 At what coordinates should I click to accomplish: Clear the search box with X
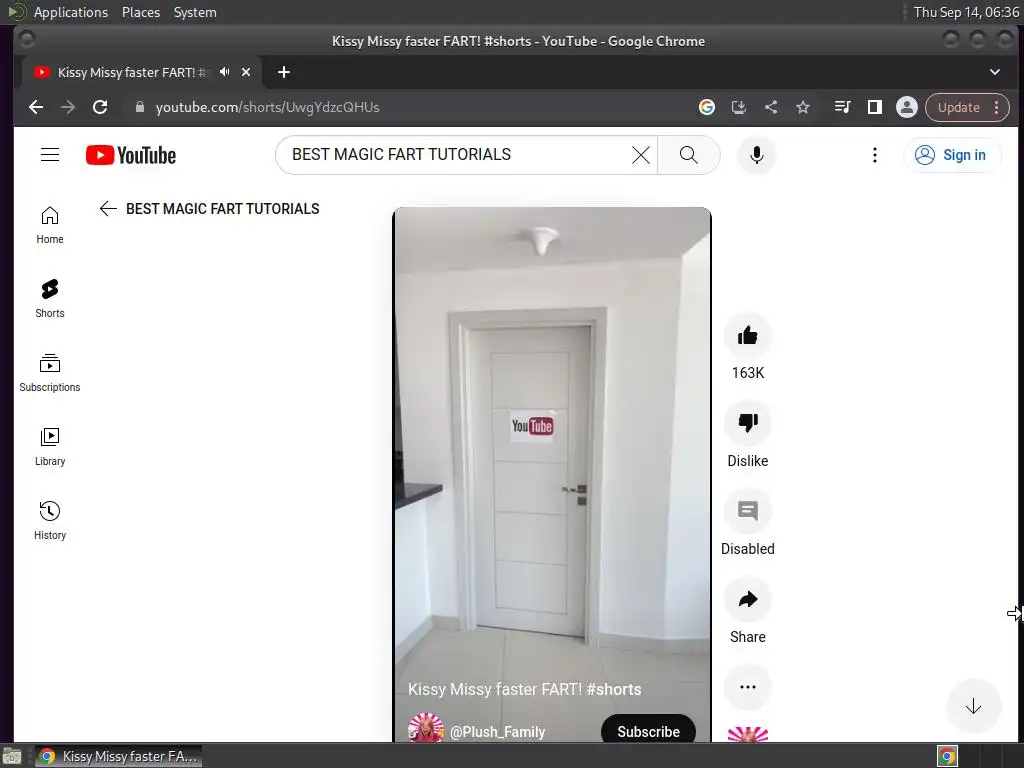[641, 155]
